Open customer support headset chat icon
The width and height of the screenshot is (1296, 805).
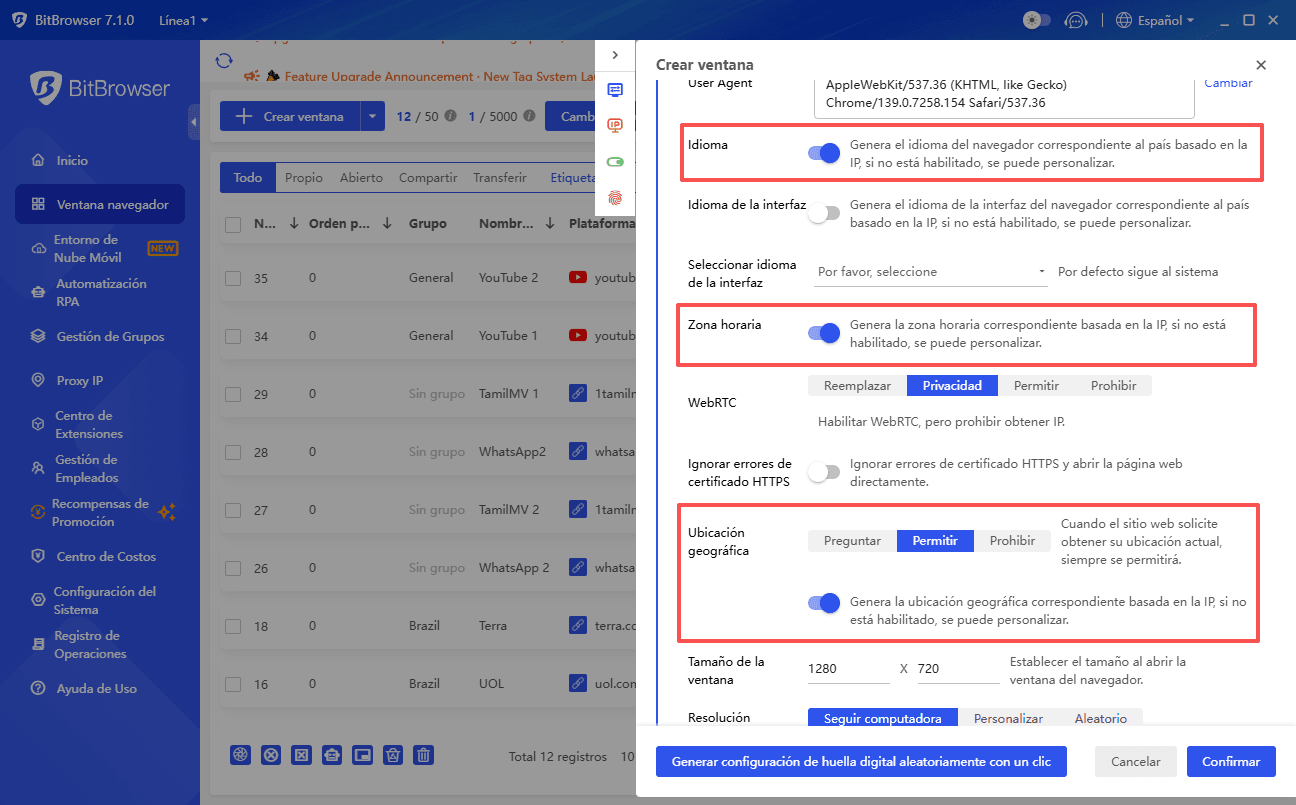[x=1076, y=20]
